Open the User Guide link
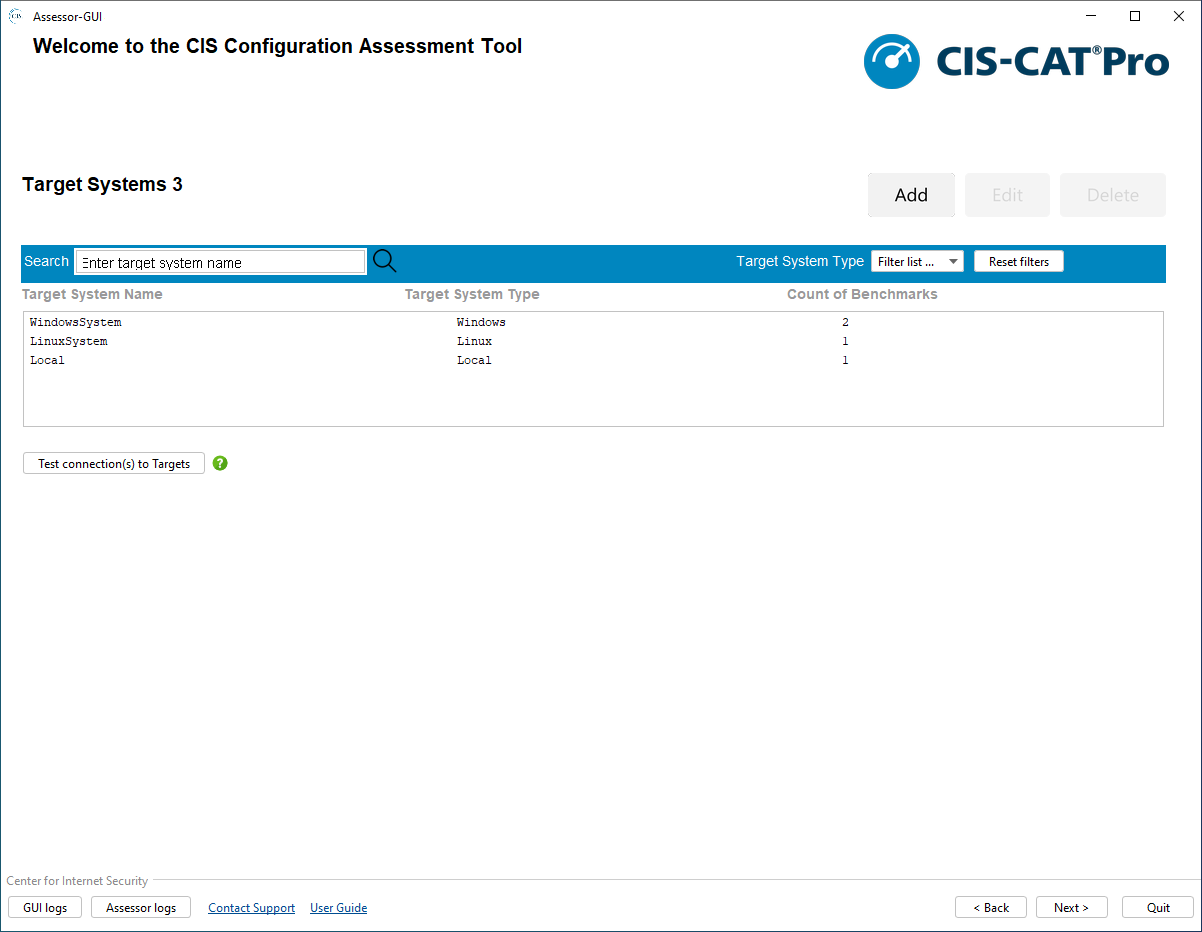 coord(338,908)
